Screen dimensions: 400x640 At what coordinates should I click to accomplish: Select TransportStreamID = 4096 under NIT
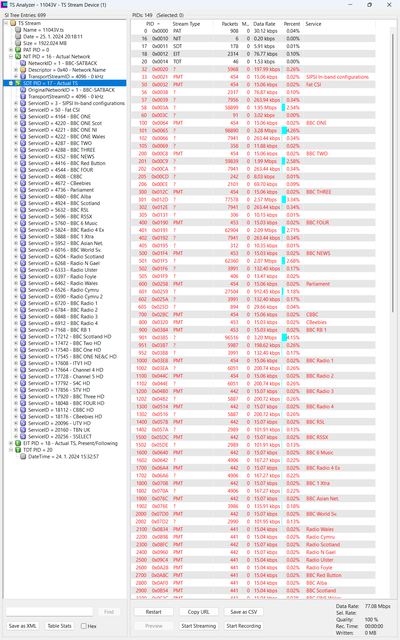point(66,76)
